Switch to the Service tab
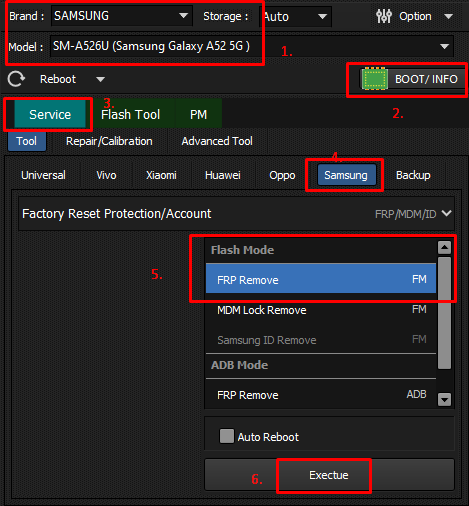 (x=50, y=114)
